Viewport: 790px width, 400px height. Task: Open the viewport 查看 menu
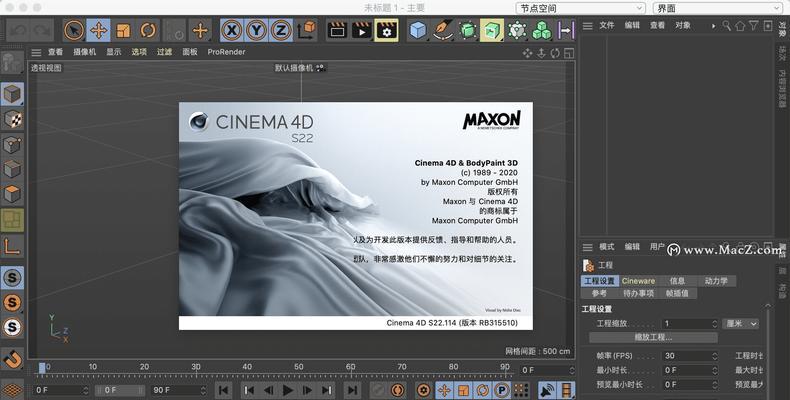pos(55,52)
